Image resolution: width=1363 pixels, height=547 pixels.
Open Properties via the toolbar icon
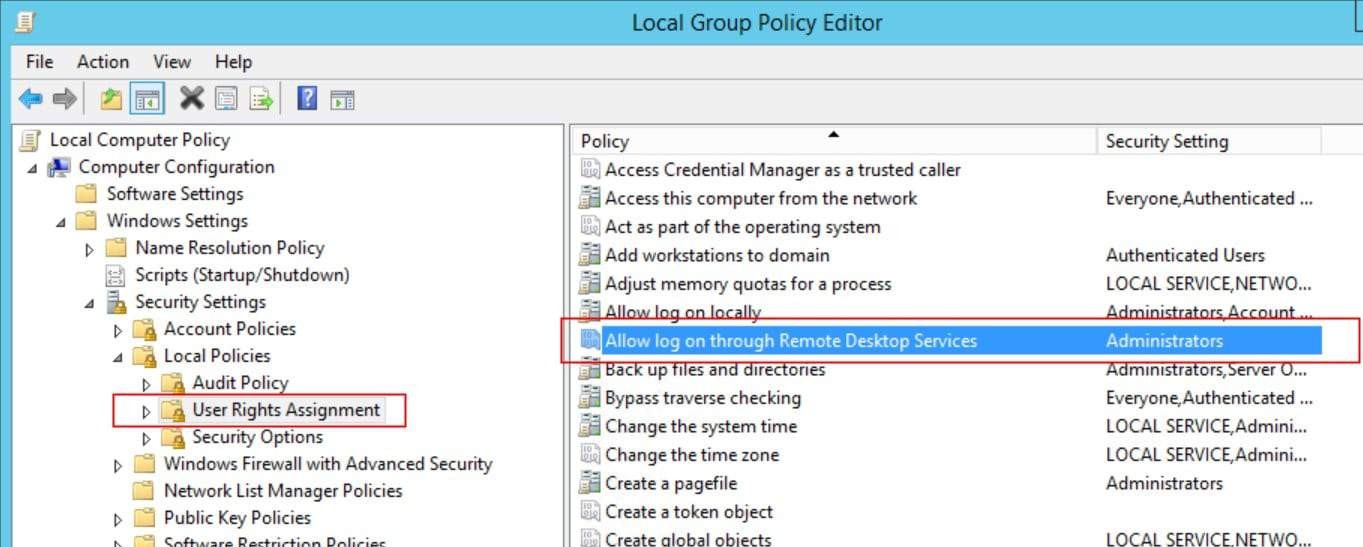point(227,99)
